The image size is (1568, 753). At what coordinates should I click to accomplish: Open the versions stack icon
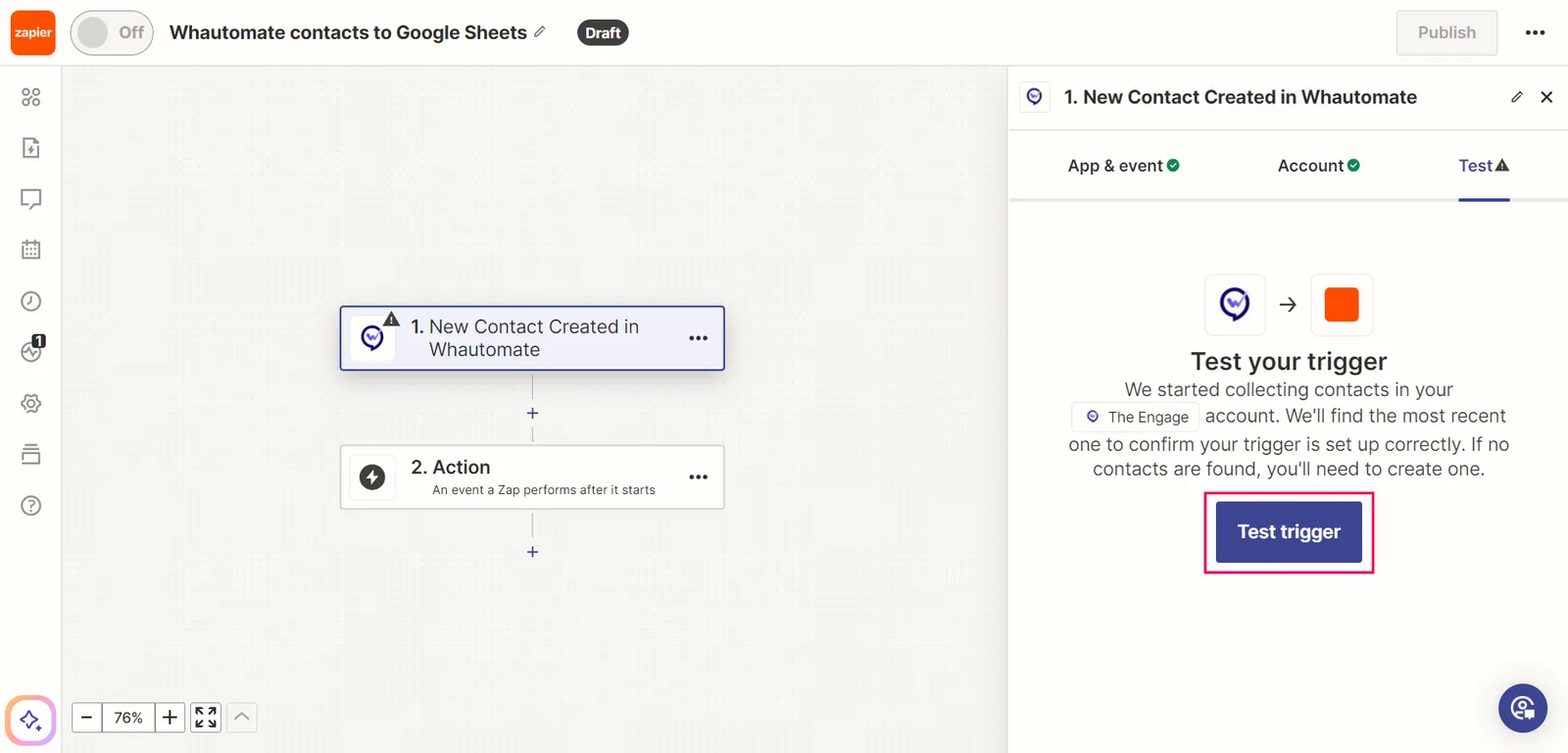(31, 454)
